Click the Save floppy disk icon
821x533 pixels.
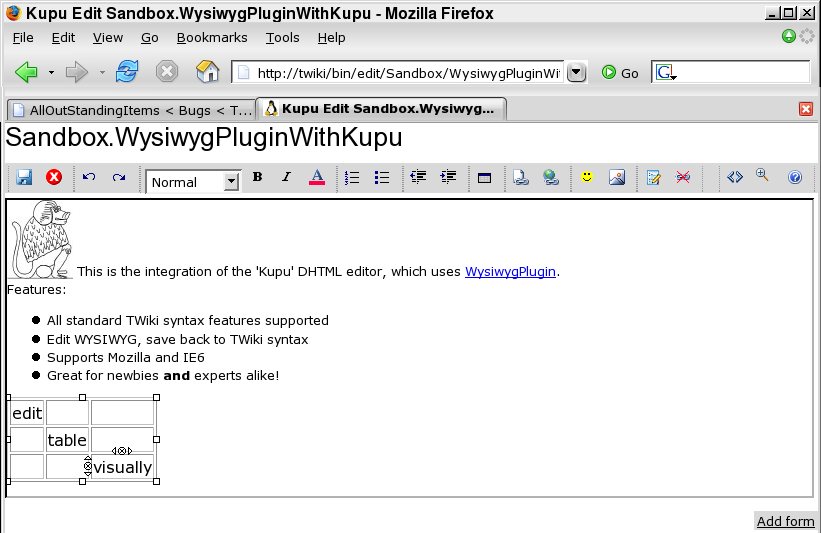[x=24, y=177]
